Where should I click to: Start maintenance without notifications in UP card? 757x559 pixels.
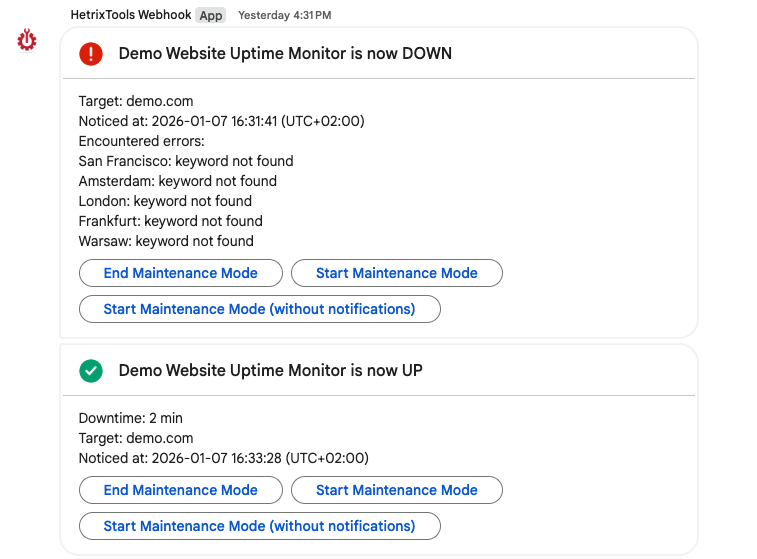click(x=259, y=526)
